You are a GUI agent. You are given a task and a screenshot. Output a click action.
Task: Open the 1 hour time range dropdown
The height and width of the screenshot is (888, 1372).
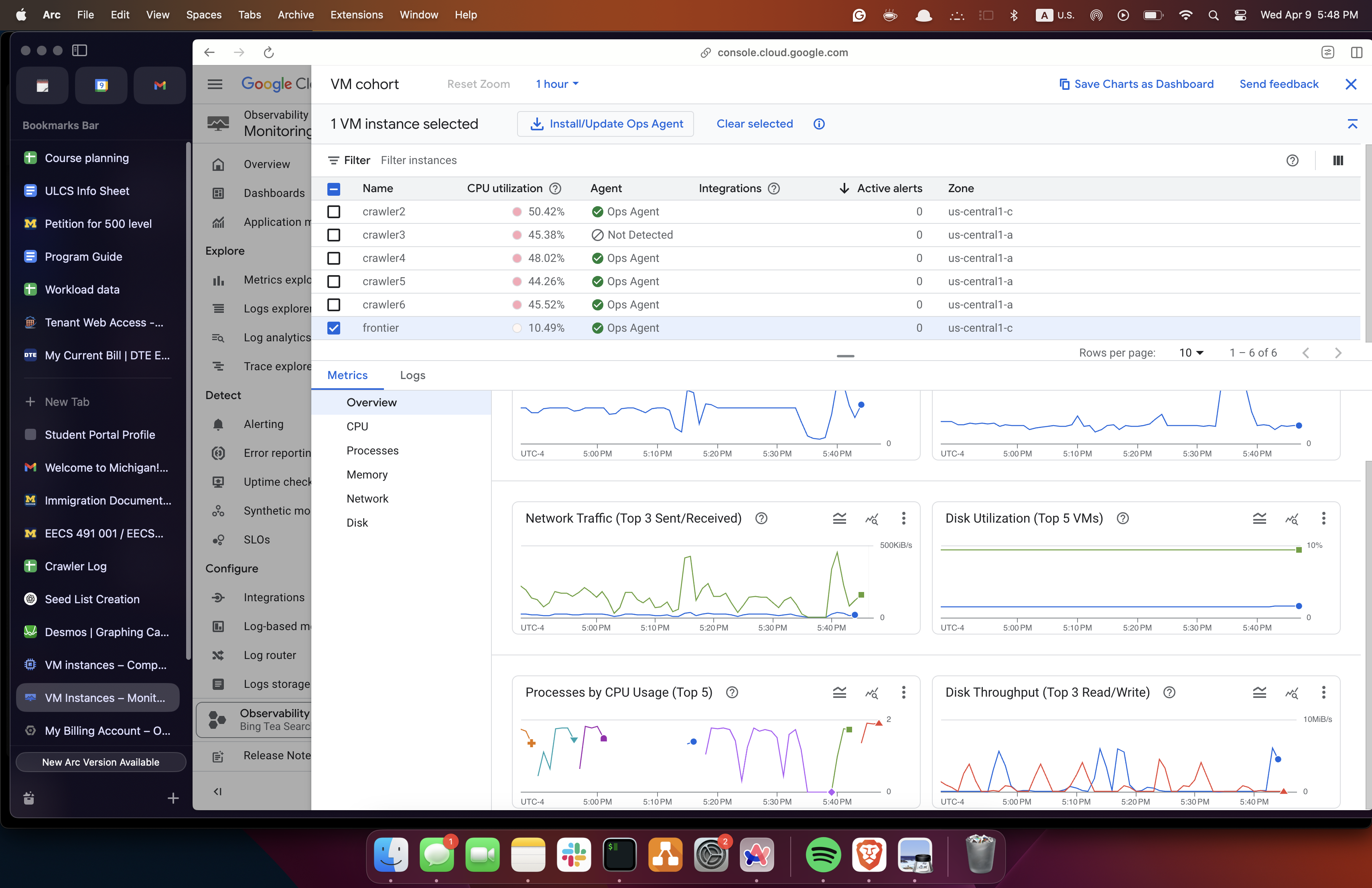[x=557, y=84]
